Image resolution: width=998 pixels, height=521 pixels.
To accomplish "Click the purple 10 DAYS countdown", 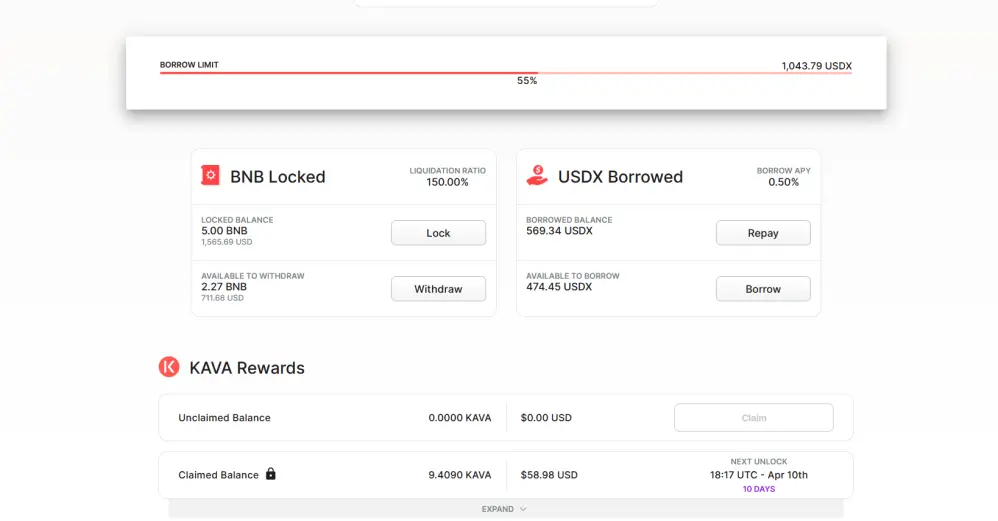I will [x=759, y=489].
